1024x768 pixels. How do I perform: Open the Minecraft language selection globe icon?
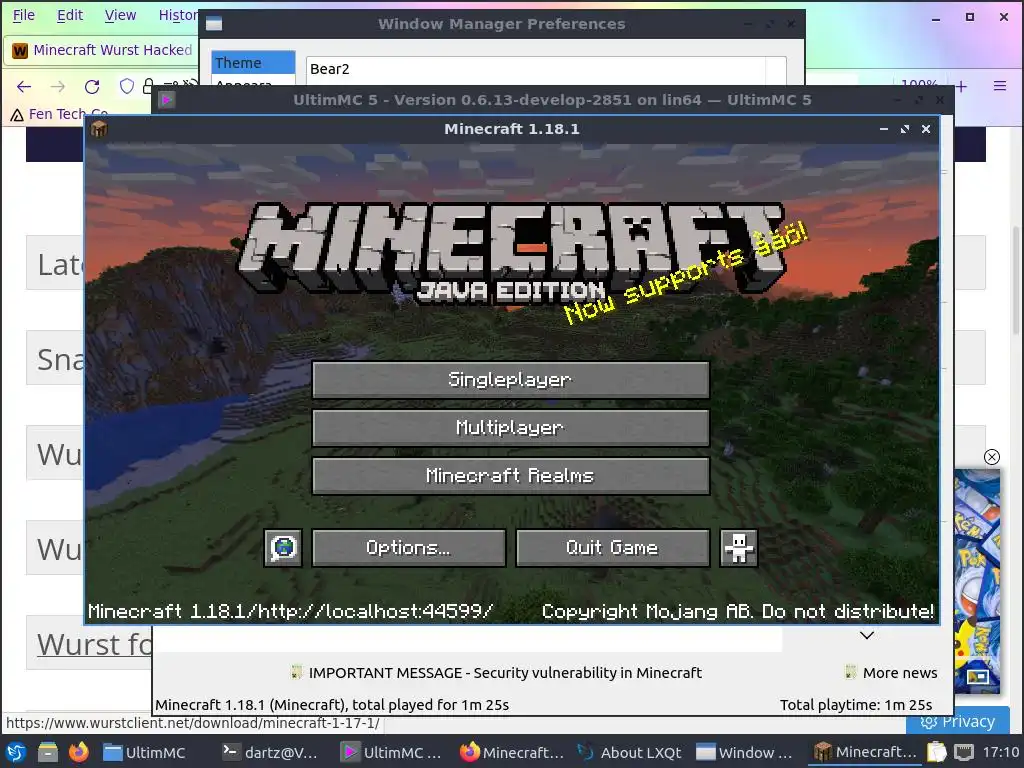(x=283, y=547)
